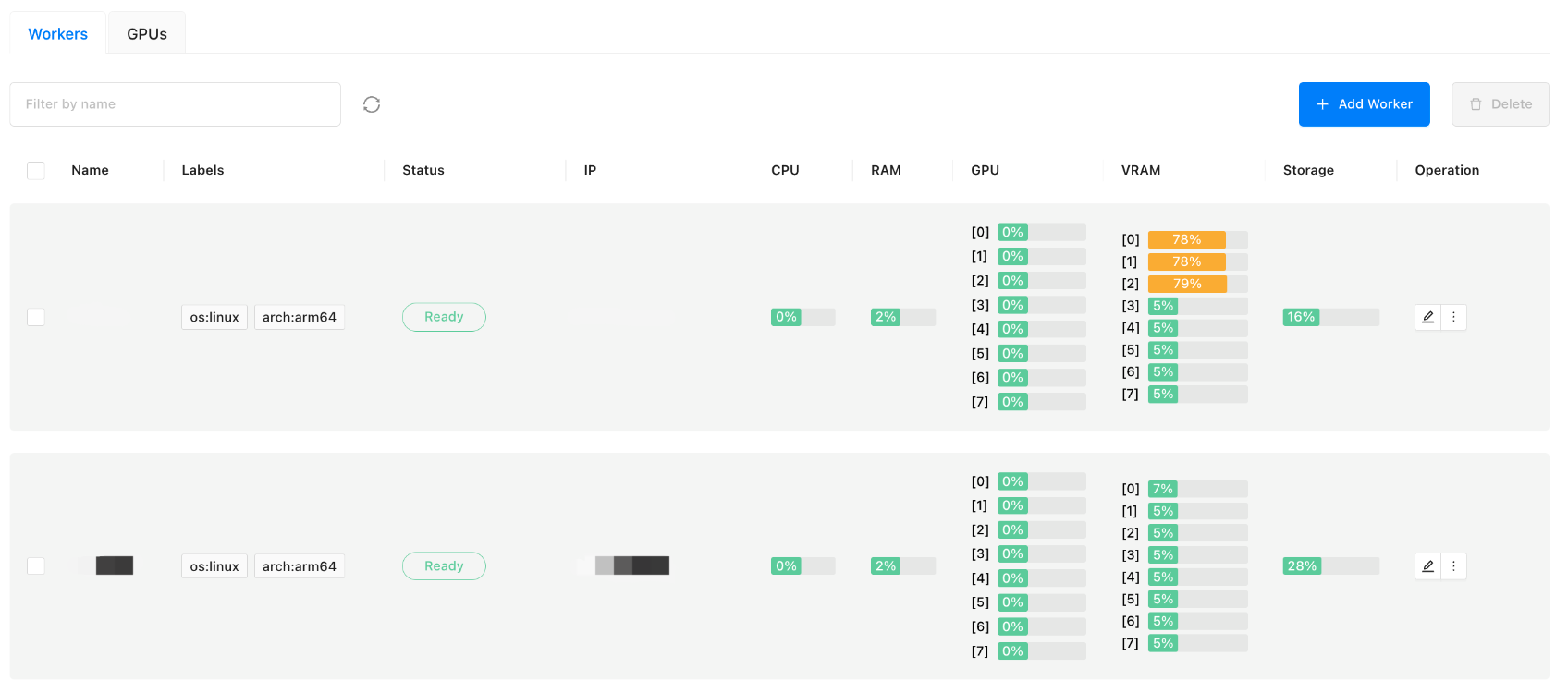
Task: Click first worker's os:linux label tag
Action: tap(214, 317)
